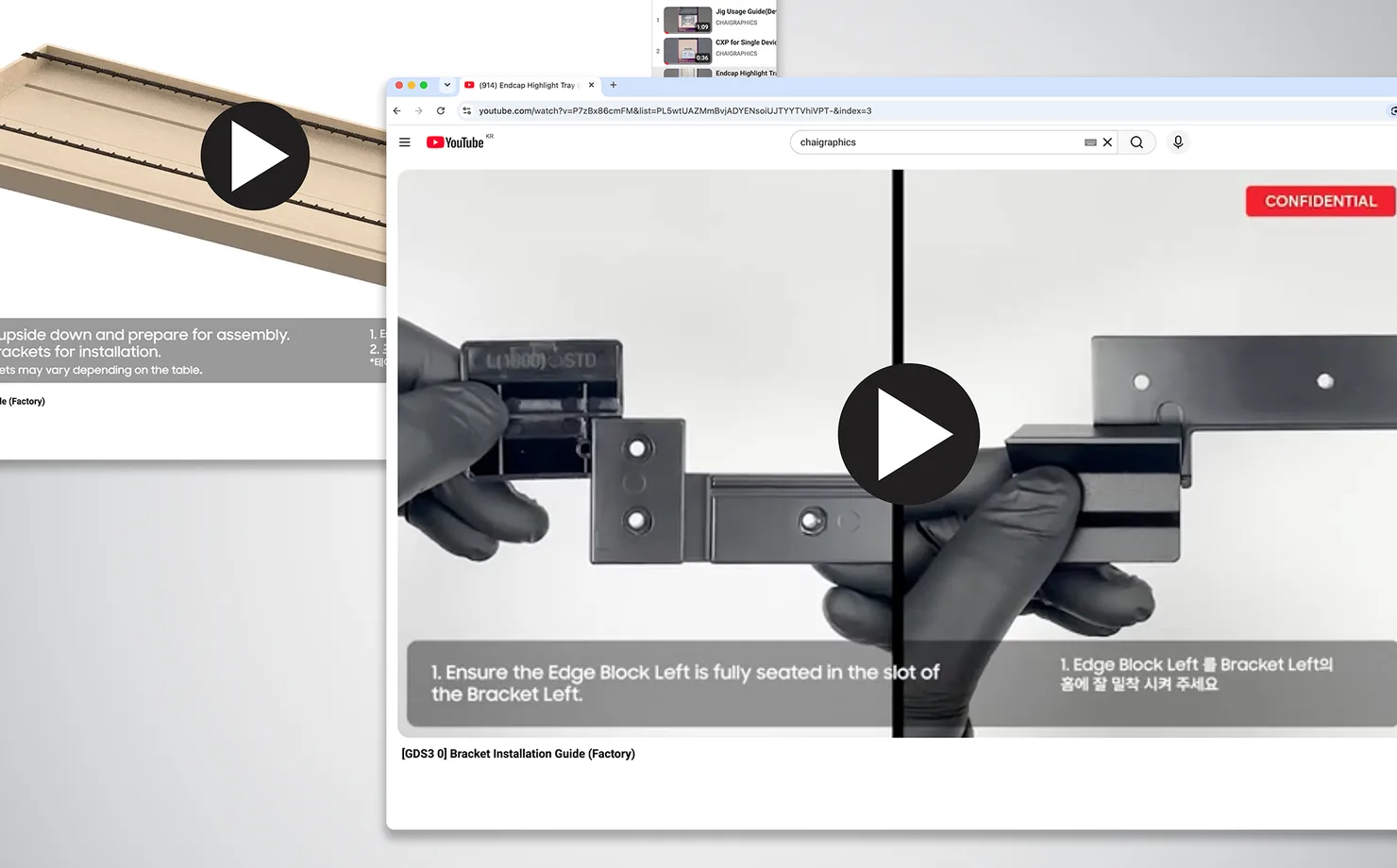1397x868 pixels.
Task: Click the Korean Edge Block Left caption
Action: [1196, 674]
